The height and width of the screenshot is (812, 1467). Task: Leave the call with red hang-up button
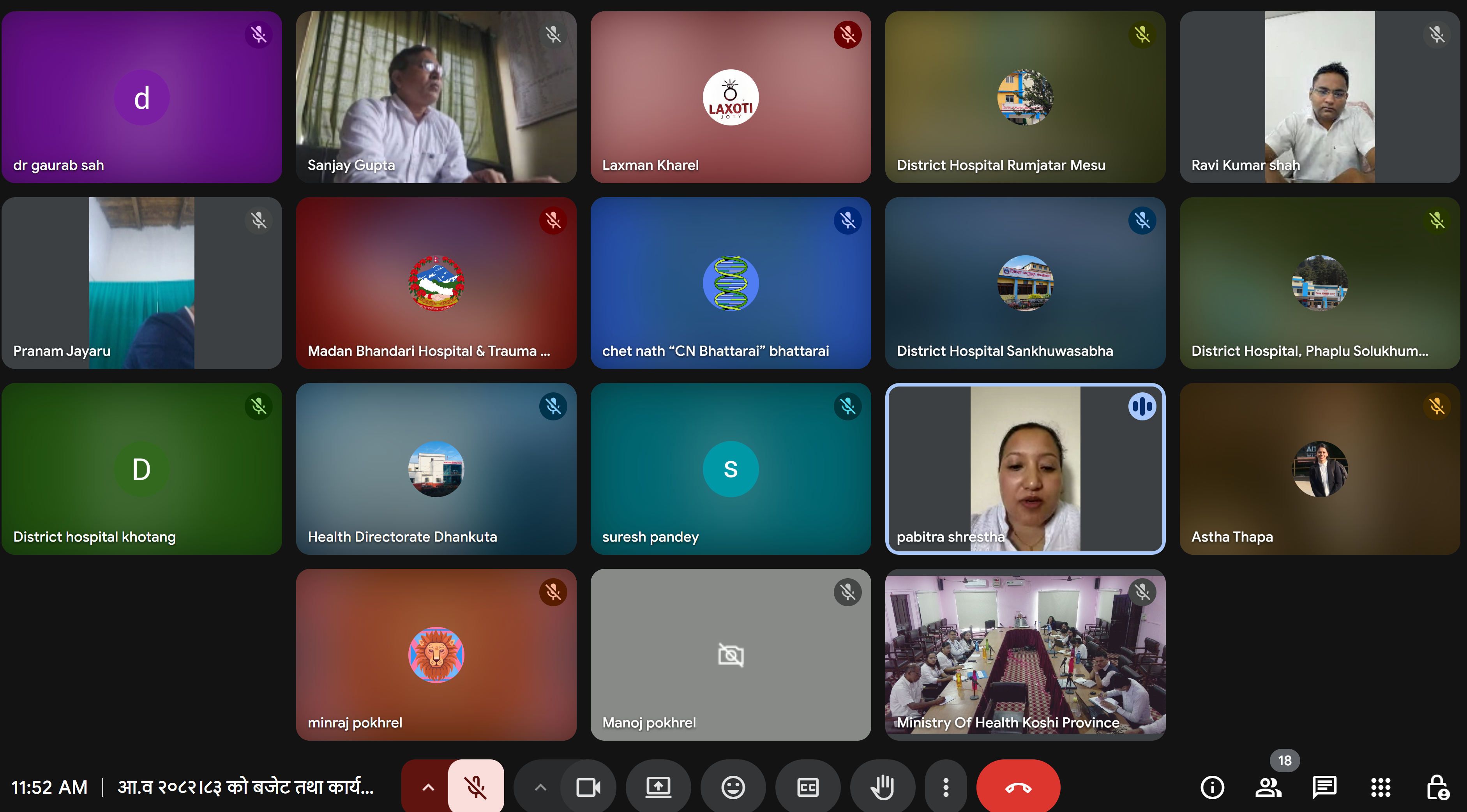tap(1018, 787)
